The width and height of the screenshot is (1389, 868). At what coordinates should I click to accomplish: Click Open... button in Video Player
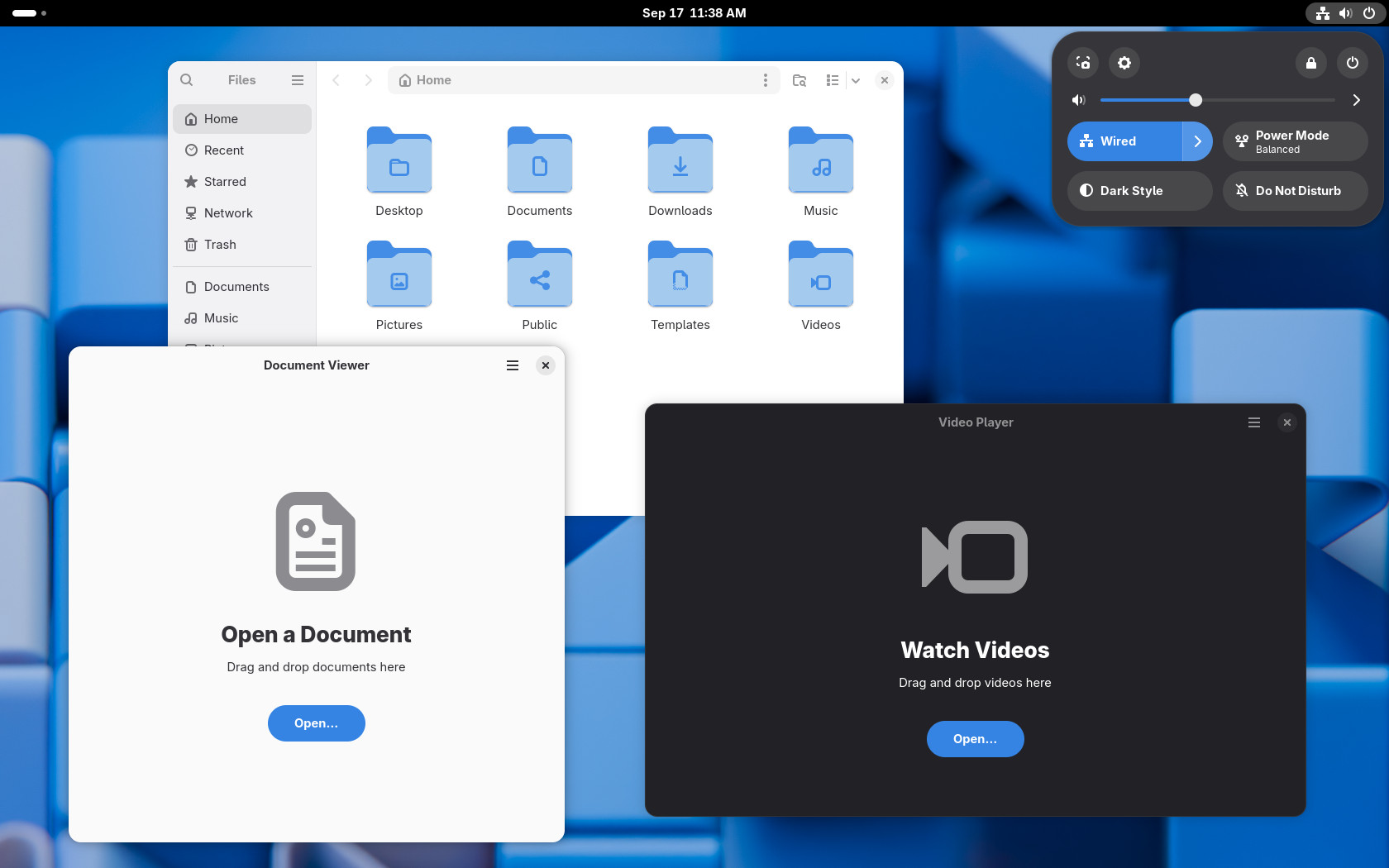coord(976,739)
